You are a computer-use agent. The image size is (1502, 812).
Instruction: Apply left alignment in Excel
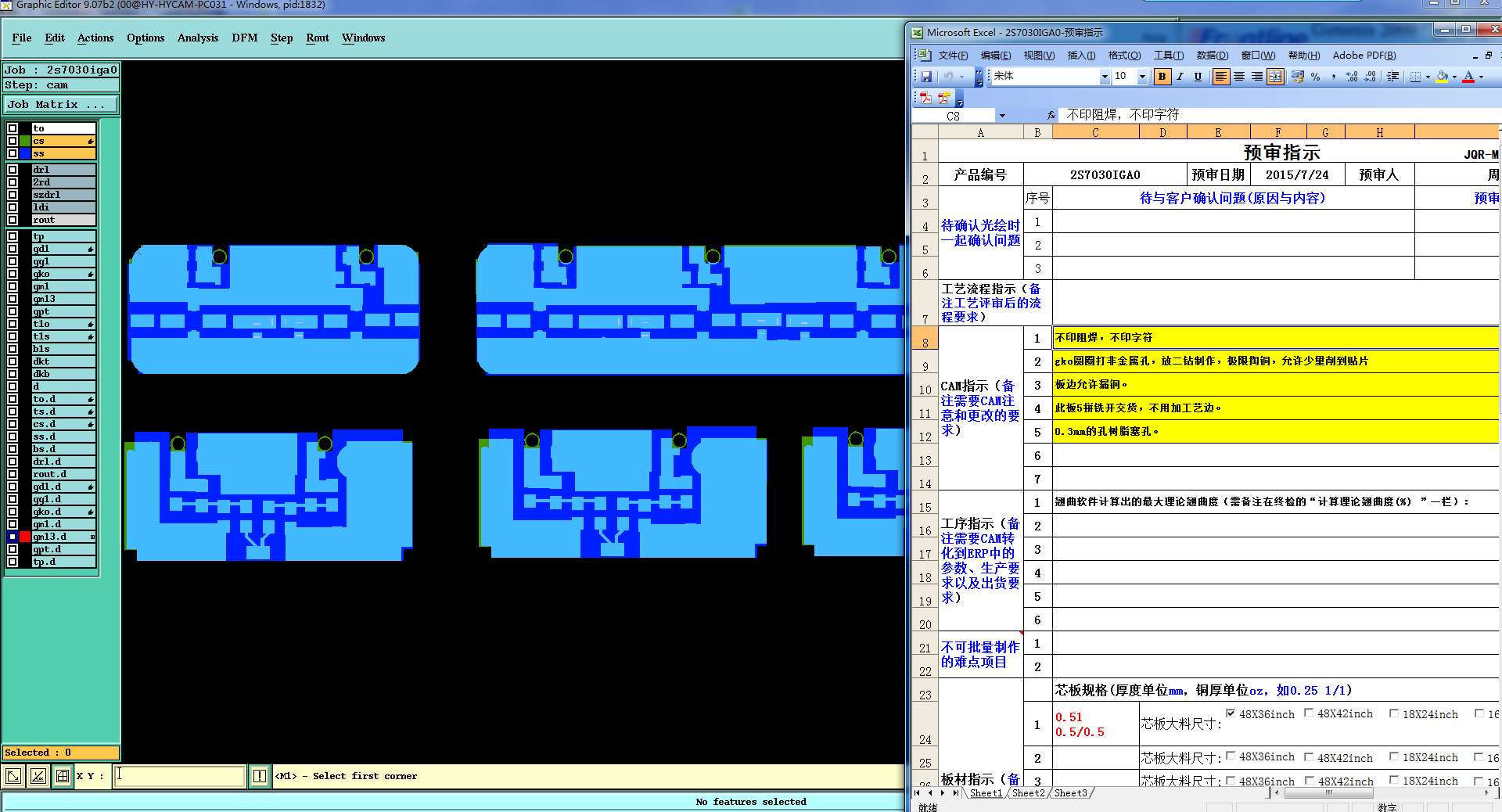[1220, 77]
